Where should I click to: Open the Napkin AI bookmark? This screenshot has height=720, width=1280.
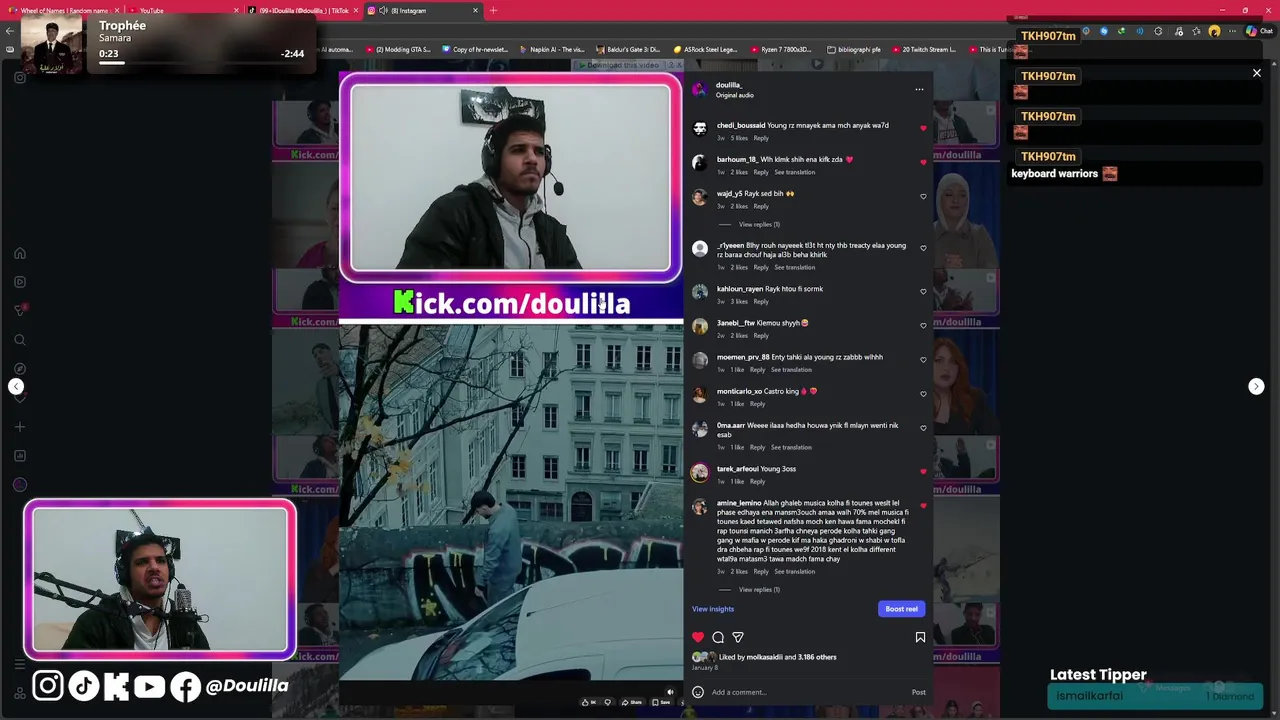point(552,49)
